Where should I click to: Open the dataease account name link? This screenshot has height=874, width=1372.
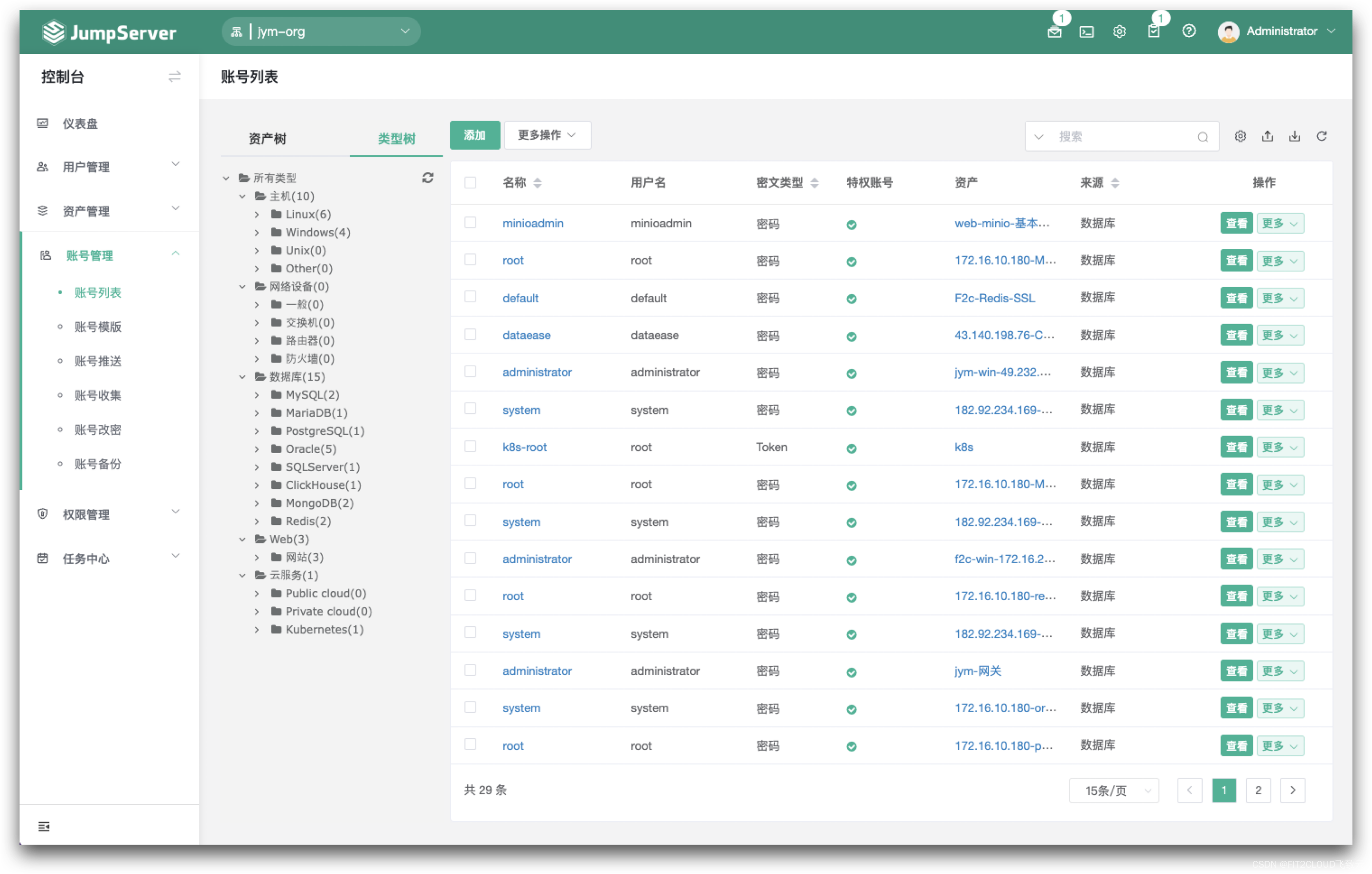[x=526, y=335]
